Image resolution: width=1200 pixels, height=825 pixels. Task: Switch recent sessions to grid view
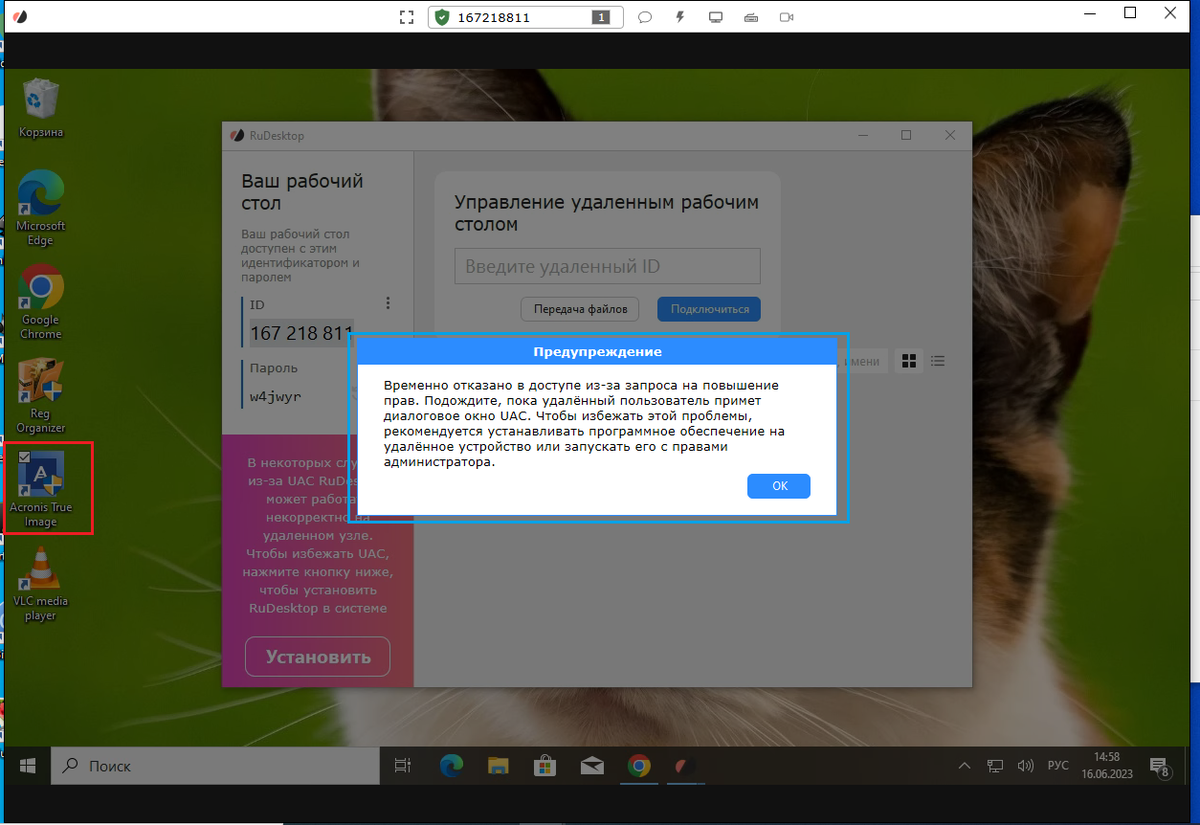[909, 361]
